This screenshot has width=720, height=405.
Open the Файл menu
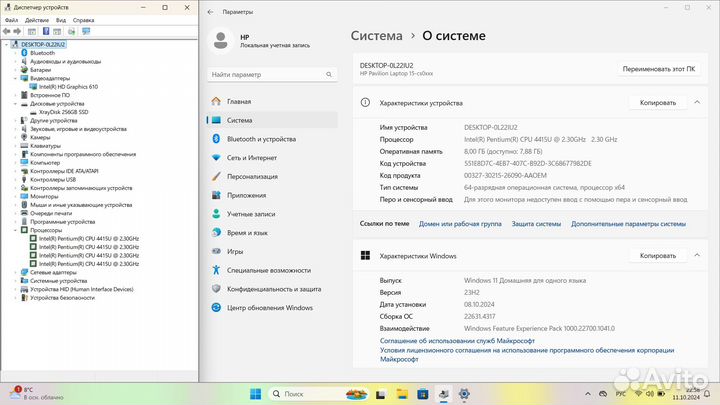pyautogui.click(x=11, y=20)
